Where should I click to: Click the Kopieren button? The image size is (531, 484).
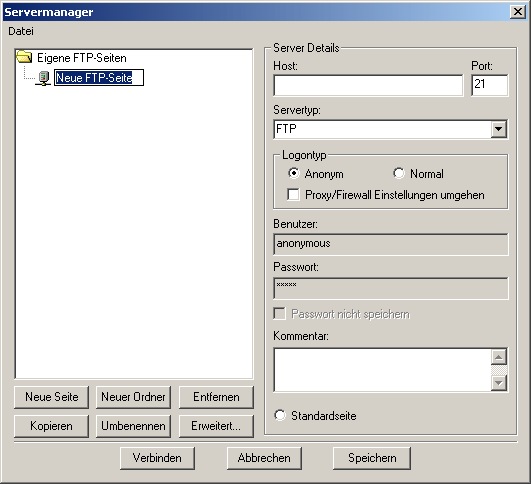51,426
